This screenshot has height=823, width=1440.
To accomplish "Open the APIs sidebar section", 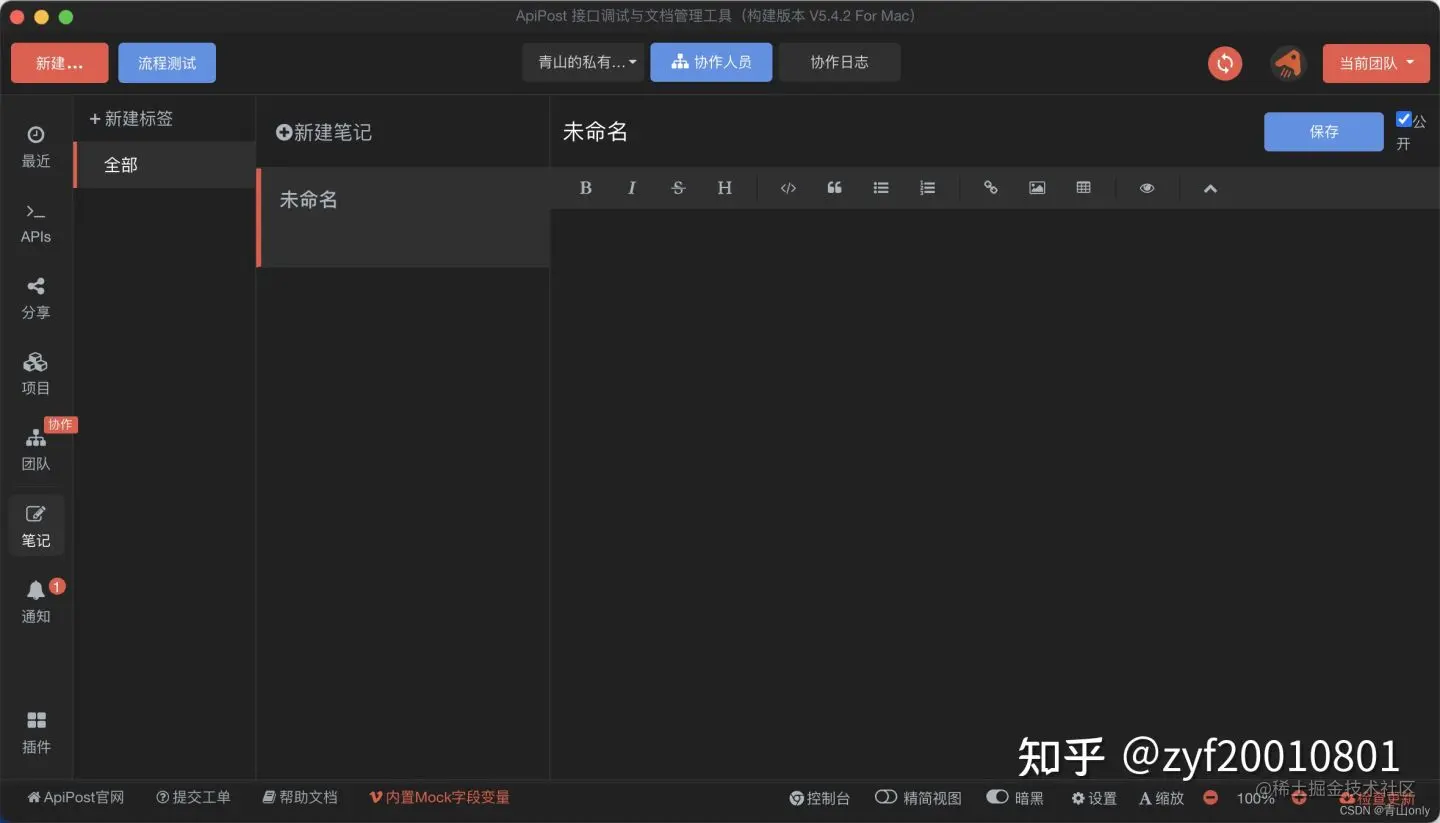I will coord(36,223).
